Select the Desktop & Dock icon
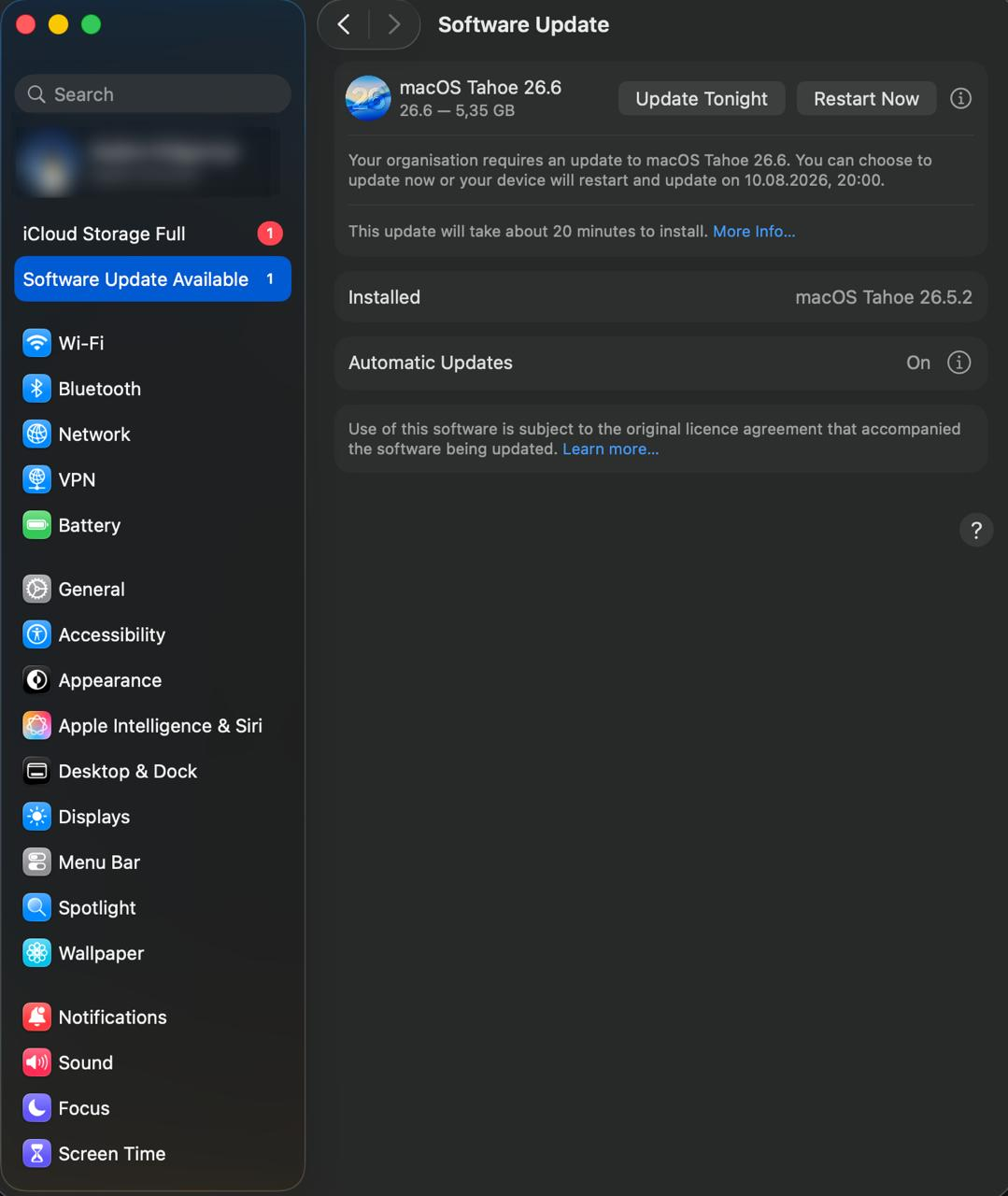 click(36, 771)
